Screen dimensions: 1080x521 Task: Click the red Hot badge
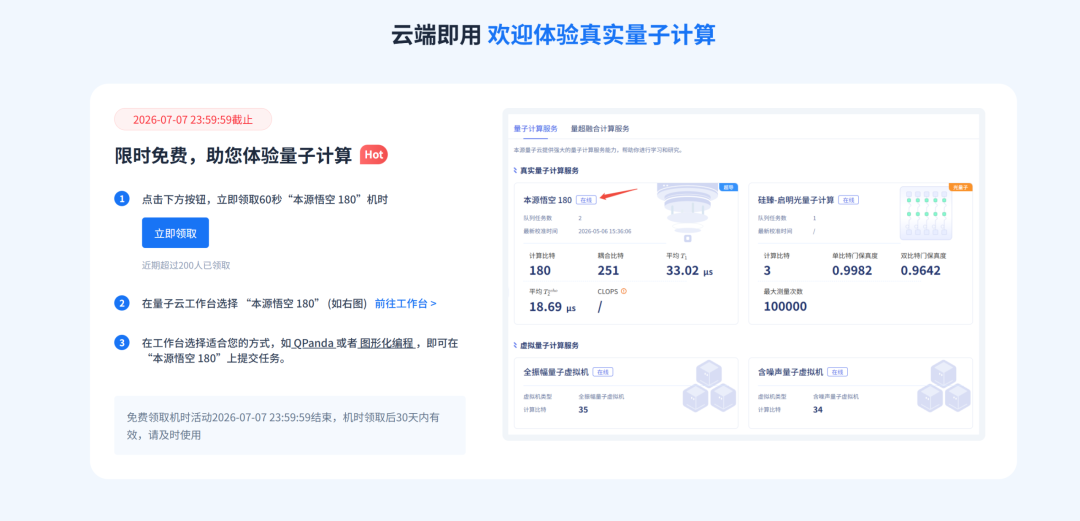coord(374,155)
